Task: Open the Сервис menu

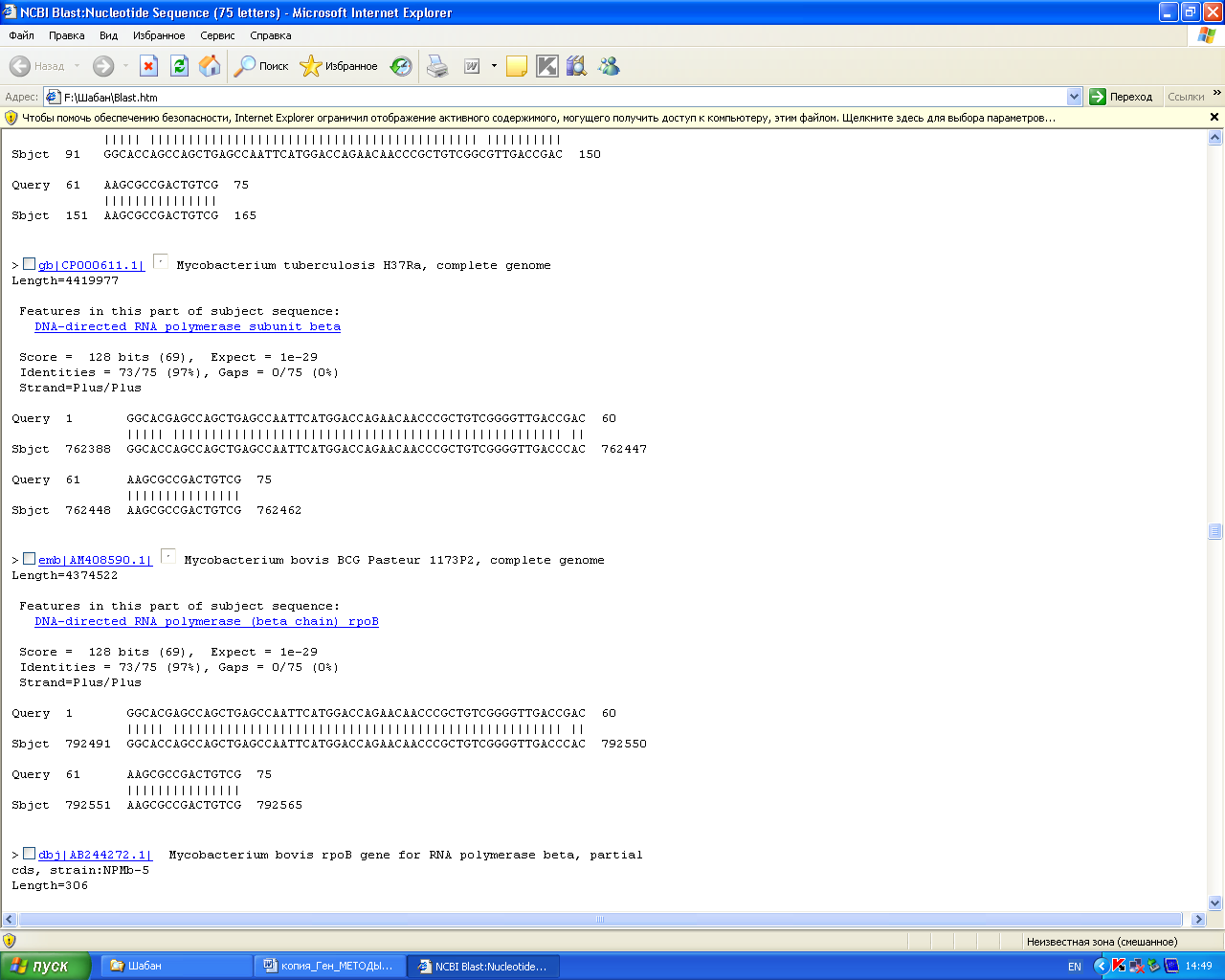Action: coord(217,35)
